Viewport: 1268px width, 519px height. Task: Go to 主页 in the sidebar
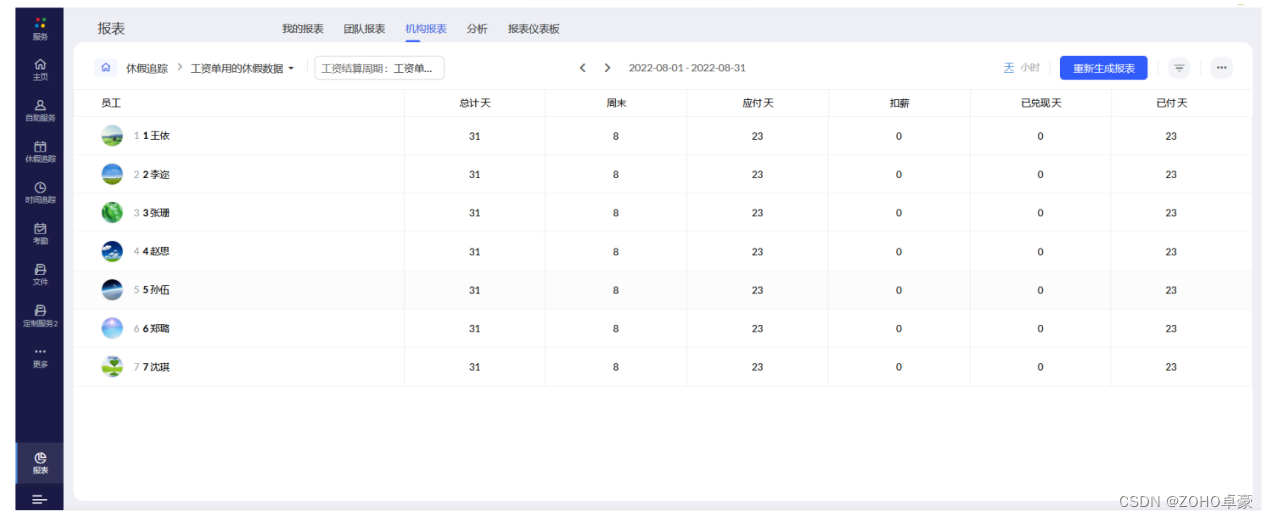click(40, 69)
